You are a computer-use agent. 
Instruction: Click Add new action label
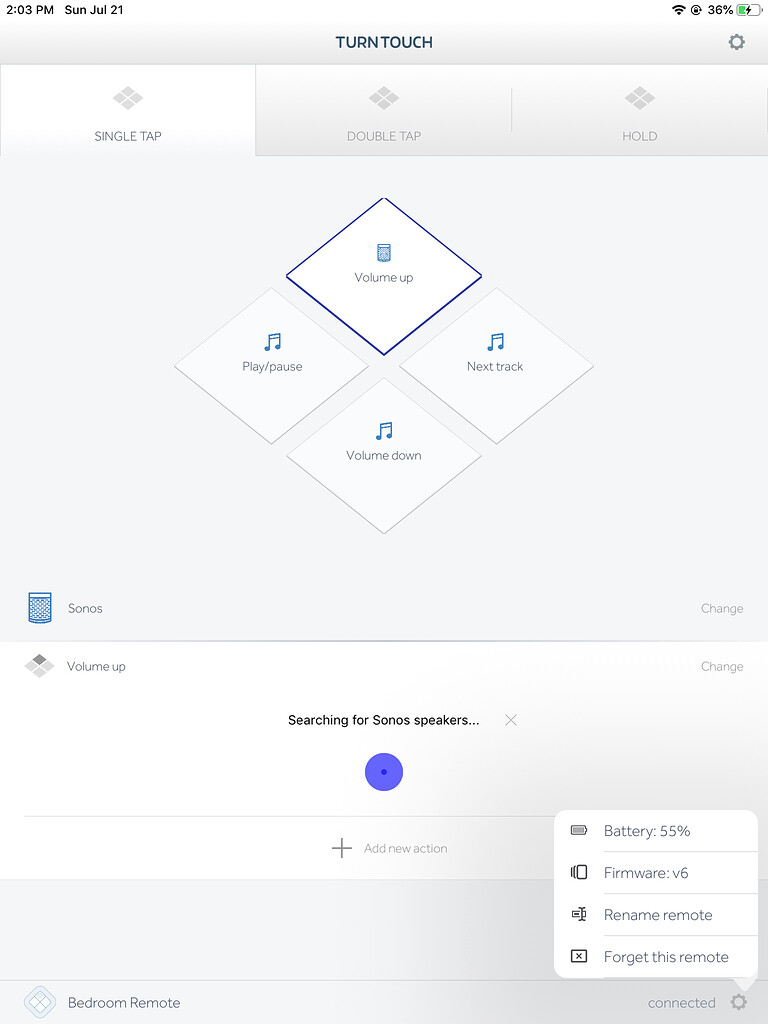click(x=406, y=848)
